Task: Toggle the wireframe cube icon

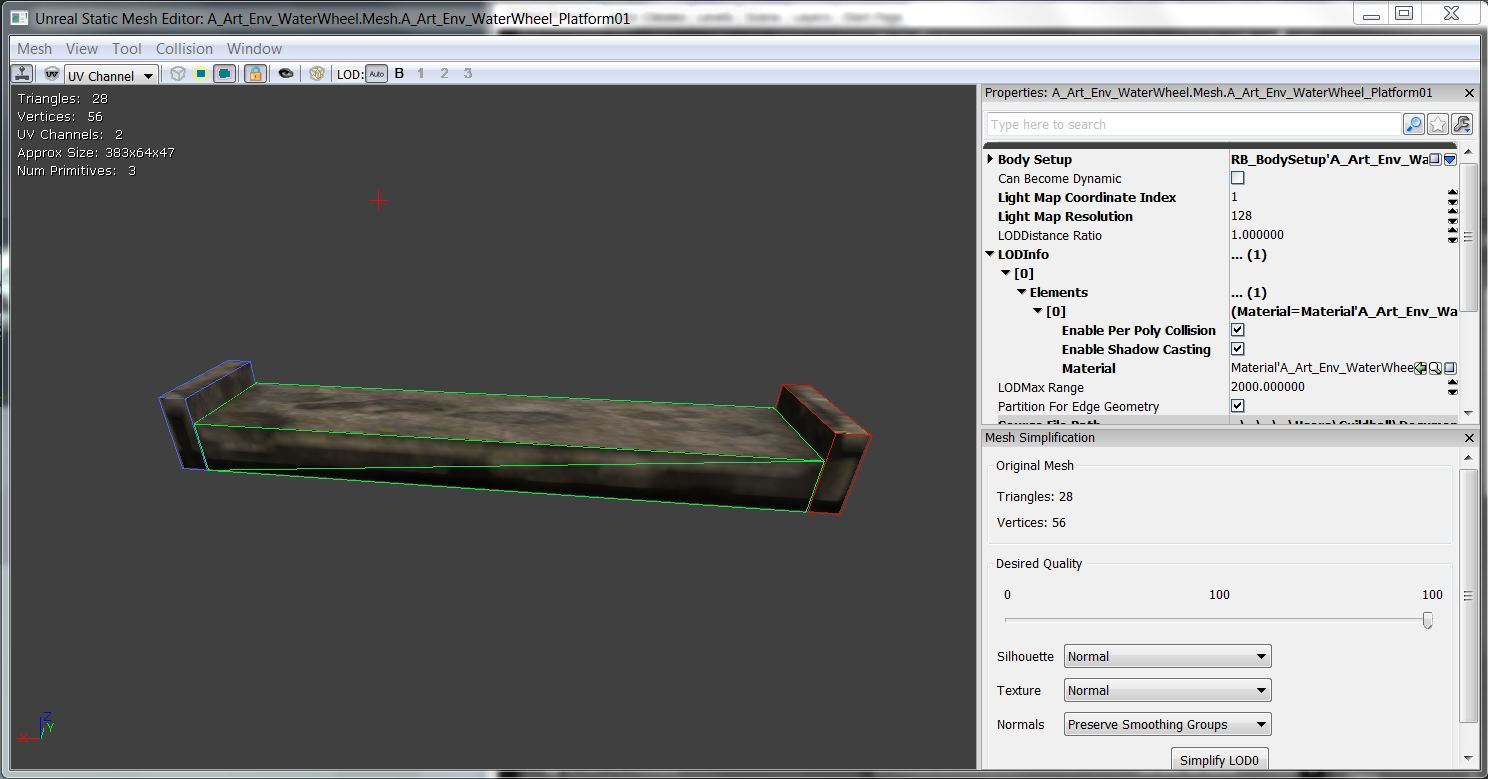Action: 177,74
